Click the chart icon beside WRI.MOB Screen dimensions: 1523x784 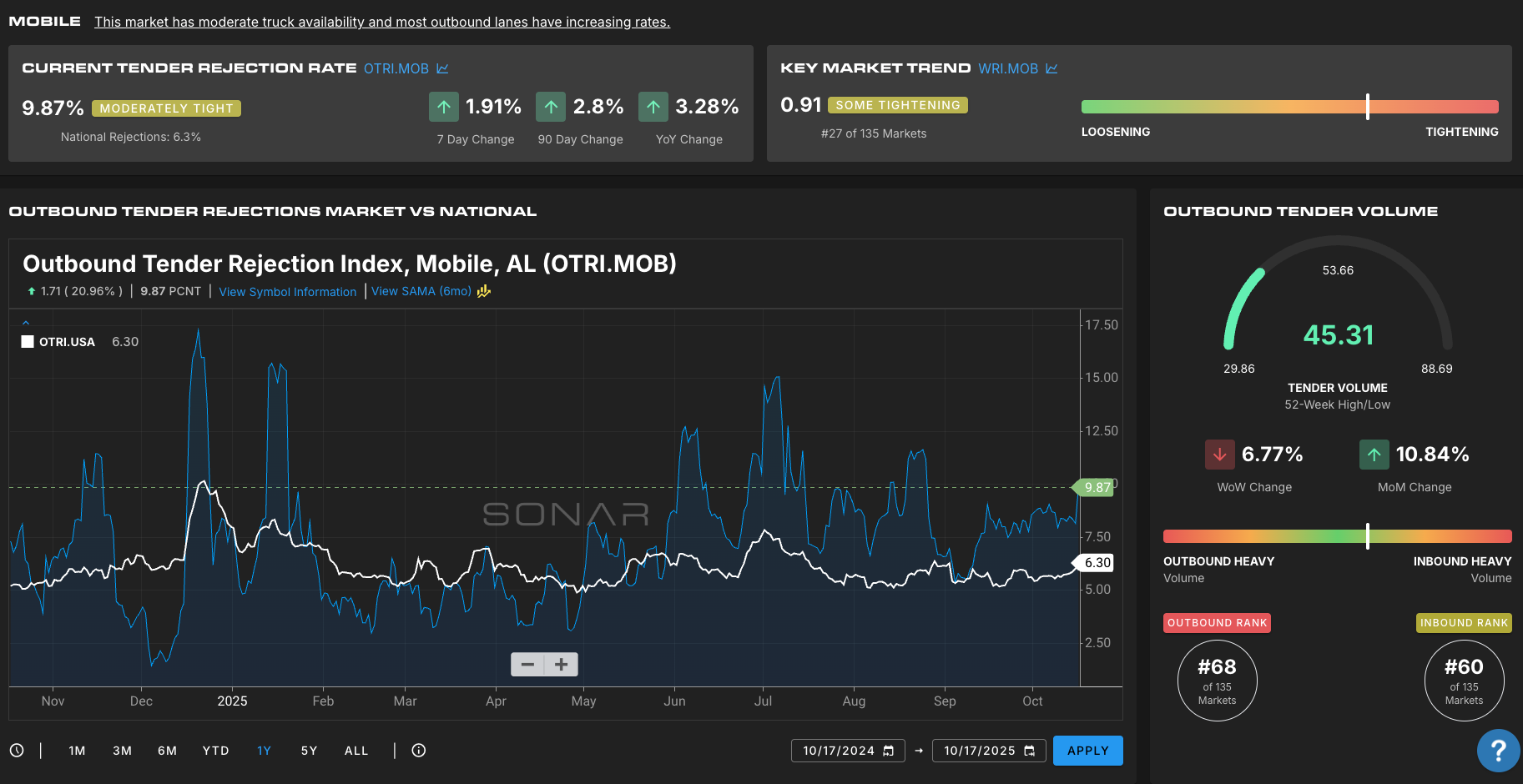[x=1051, y=68]
